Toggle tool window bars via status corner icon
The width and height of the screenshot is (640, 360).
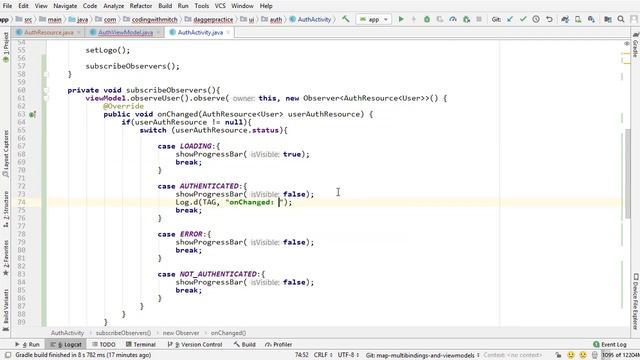[7, 355]
